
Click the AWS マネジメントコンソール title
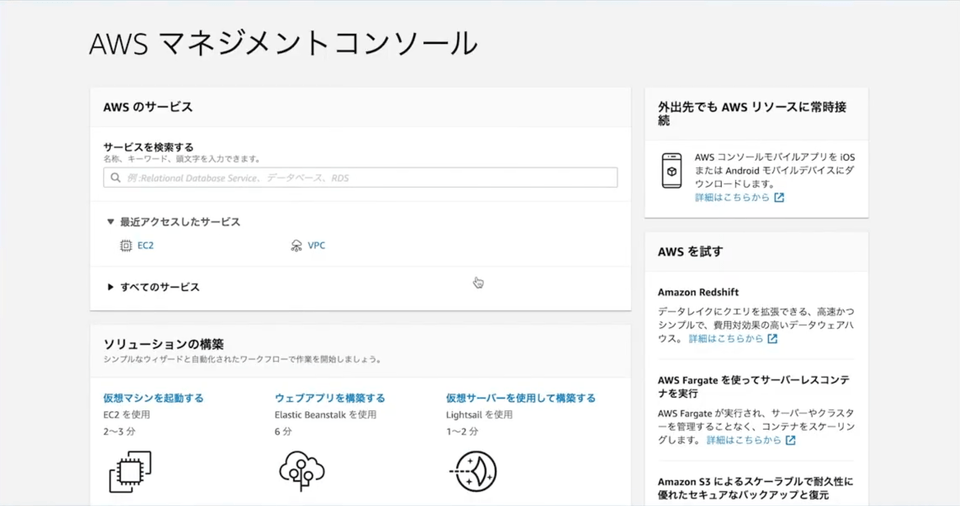pos(283,43)
